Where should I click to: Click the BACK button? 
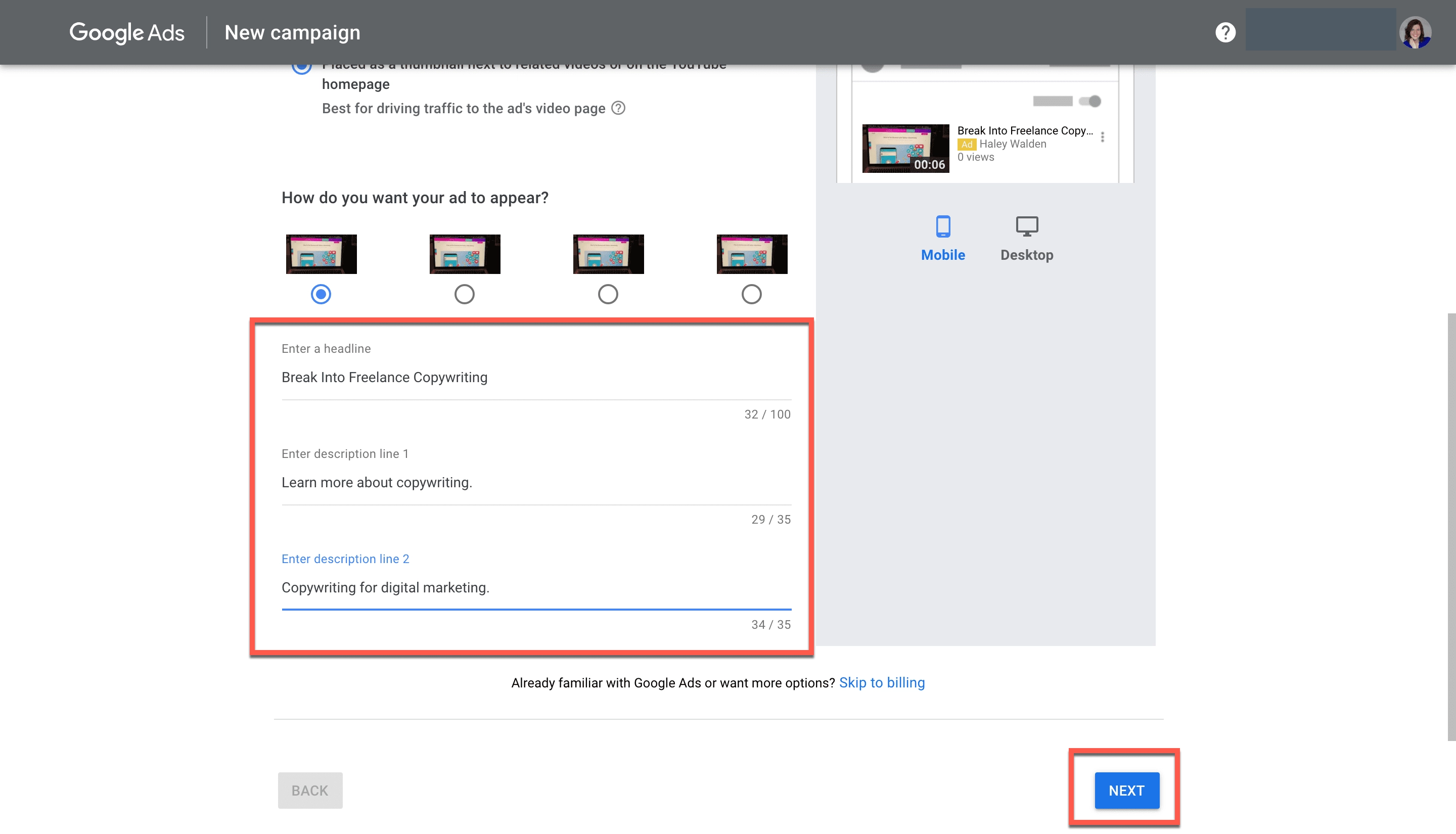(x=310, y=790)
